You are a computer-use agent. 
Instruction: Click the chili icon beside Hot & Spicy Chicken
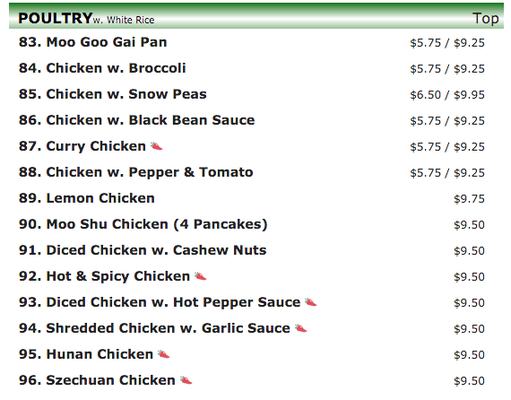click(x=200, y=276)
